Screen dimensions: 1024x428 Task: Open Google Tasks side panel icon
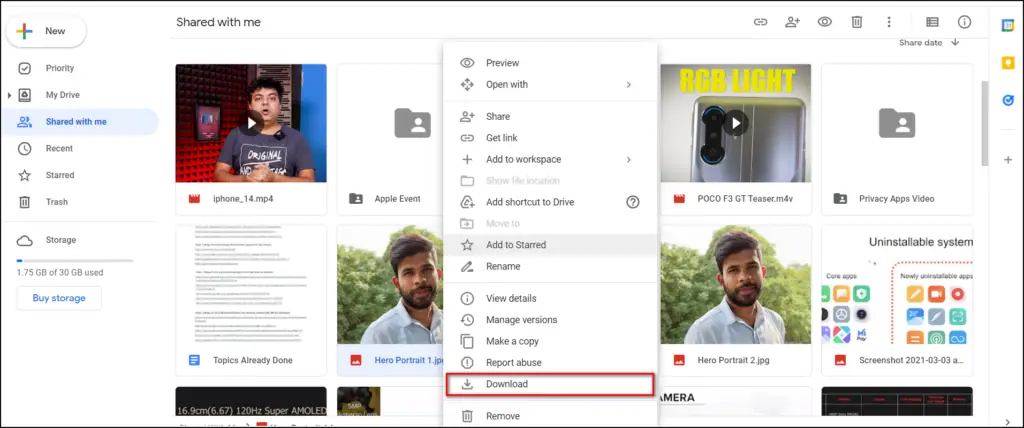pos(1008,100)
